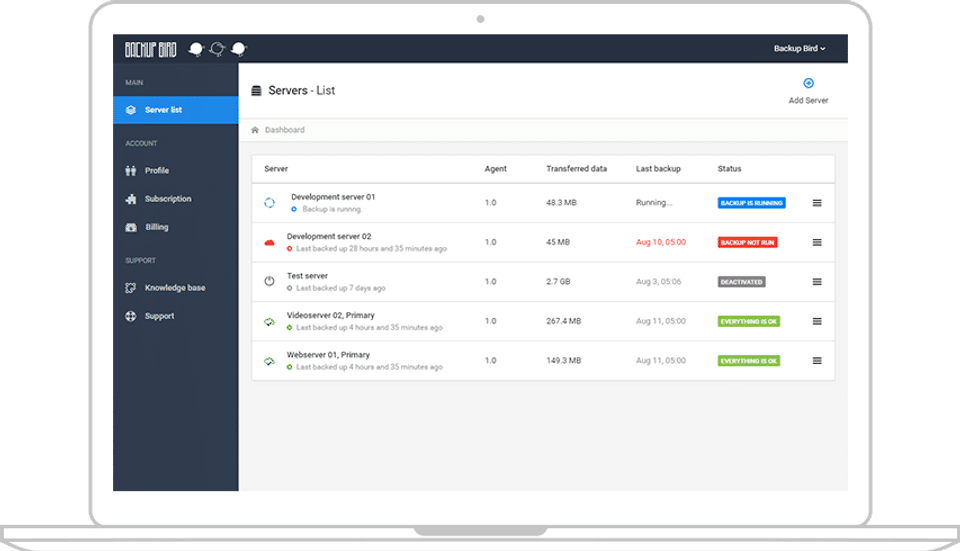
Task: Open the Support page
Action: [x=159, y=316]
